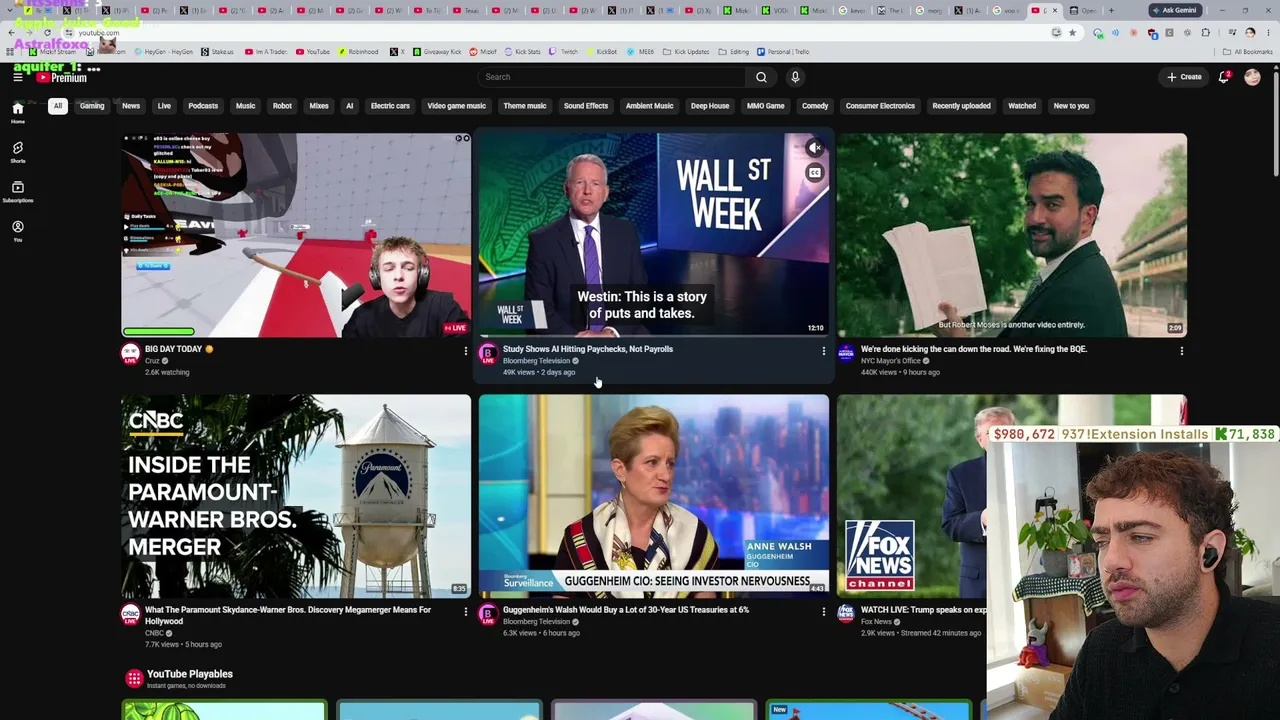Show New to you chip
This screenshot has height=720, width=1280.
(x=1071, y=106)
